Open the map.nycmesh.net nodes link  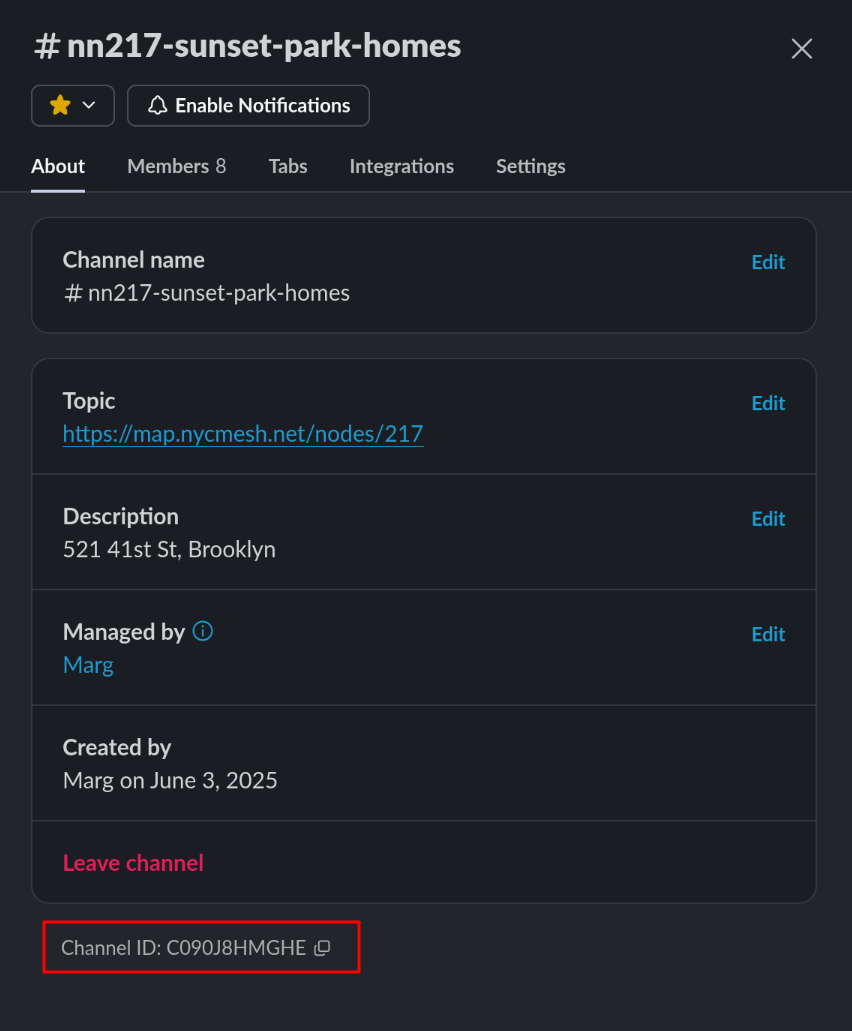[x=243, y=434]
